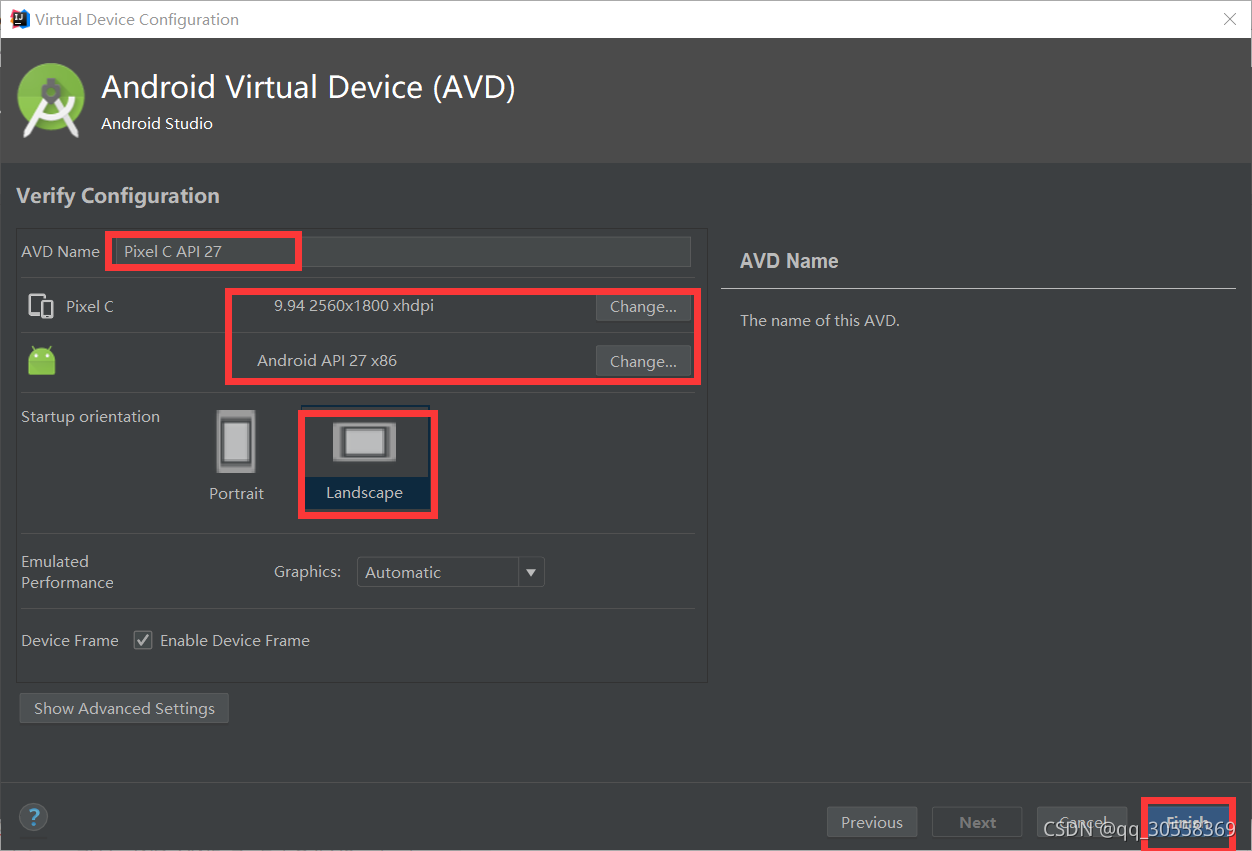Image resolution: width=1252 pixels, height=851 pixels.
Task: Click the 'Pixel C' device label
Action: point(90,307)
